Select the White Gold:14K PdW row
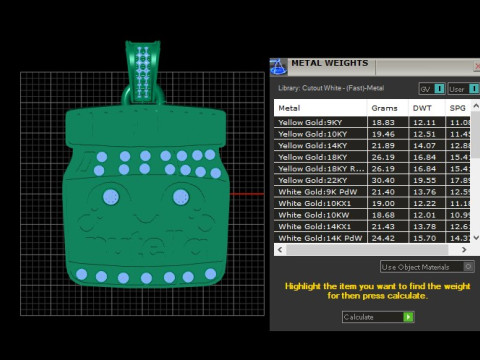This screenshot has width=480, height=360. [372, 238]
